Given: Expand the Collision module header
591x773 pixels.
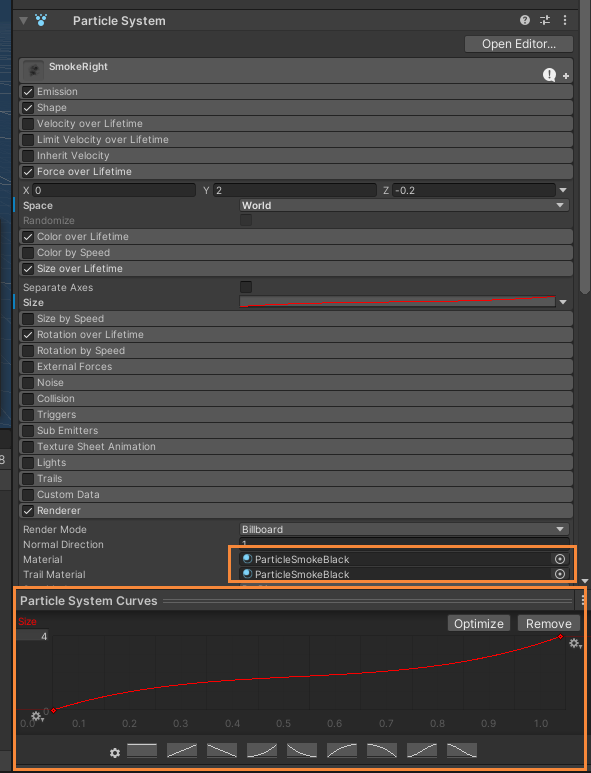Looking at the screenshot, I should point(296,398).
